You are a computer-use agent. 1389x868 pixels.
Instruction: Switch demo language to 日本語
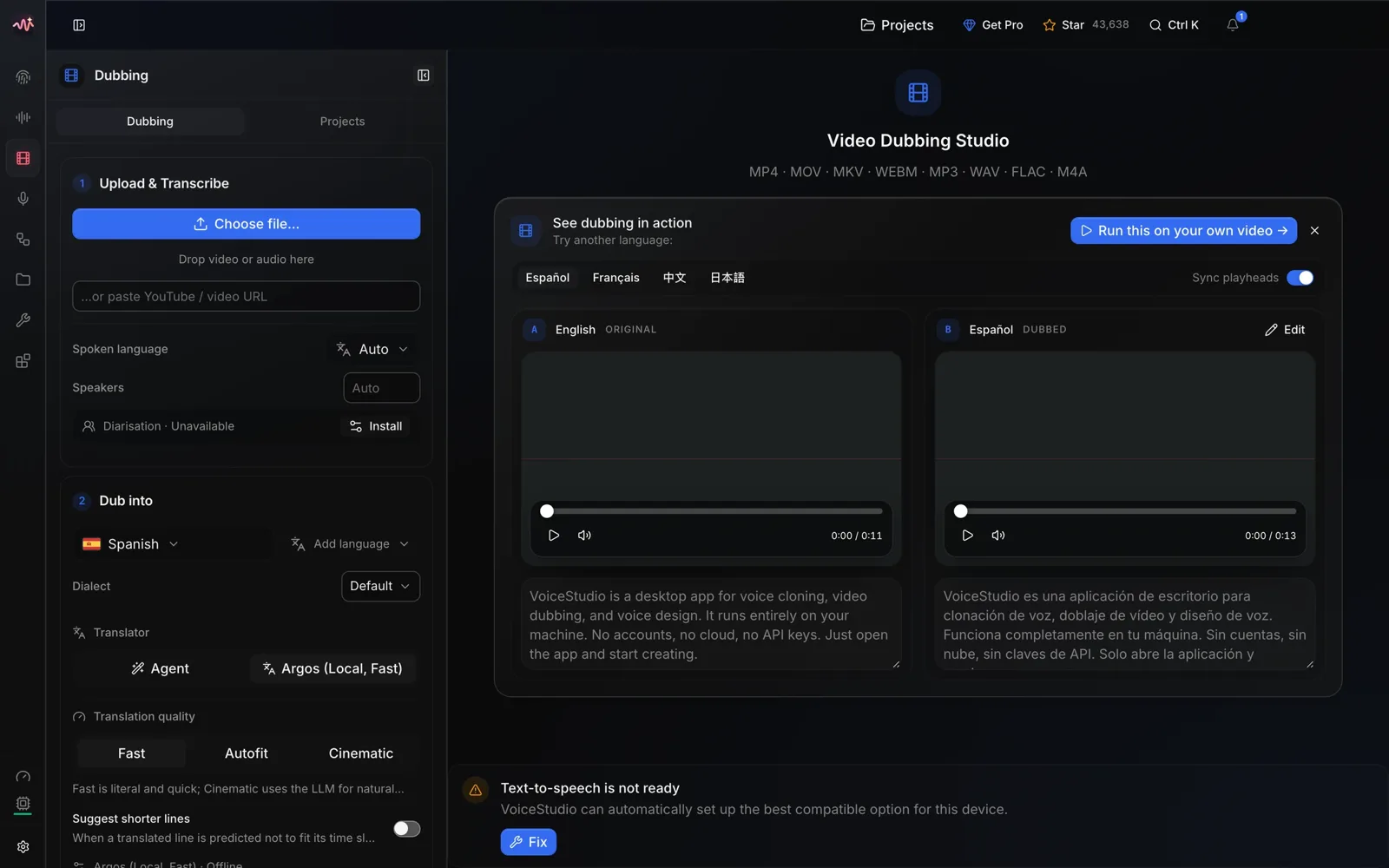tap(727, 278)
